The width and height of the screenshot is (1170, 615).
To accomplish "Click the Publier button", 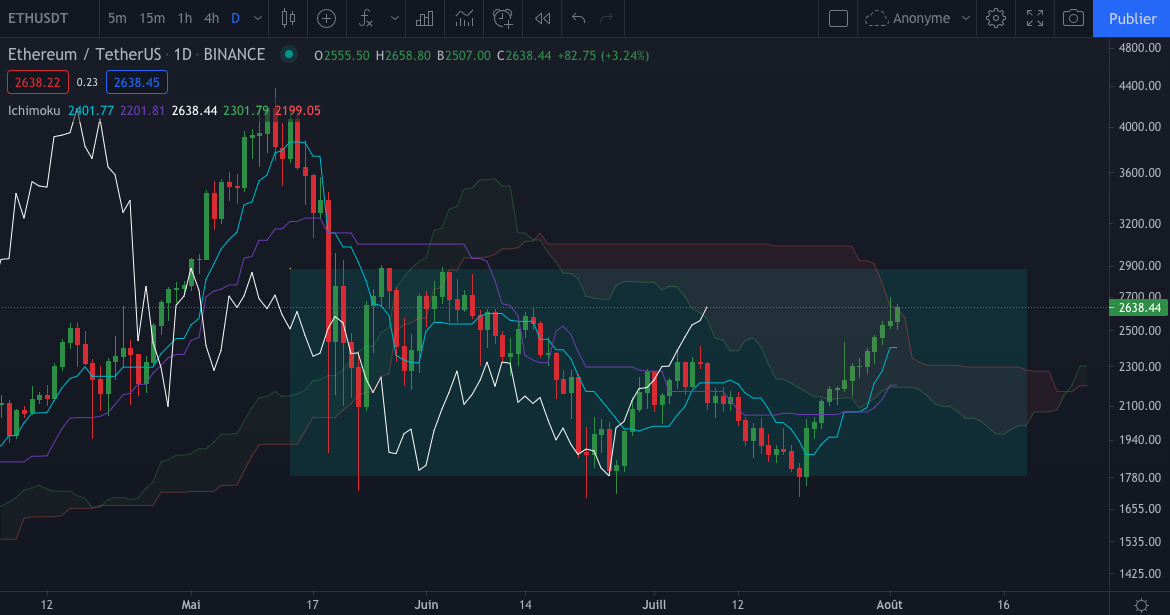I will (x=1132, y=18).
